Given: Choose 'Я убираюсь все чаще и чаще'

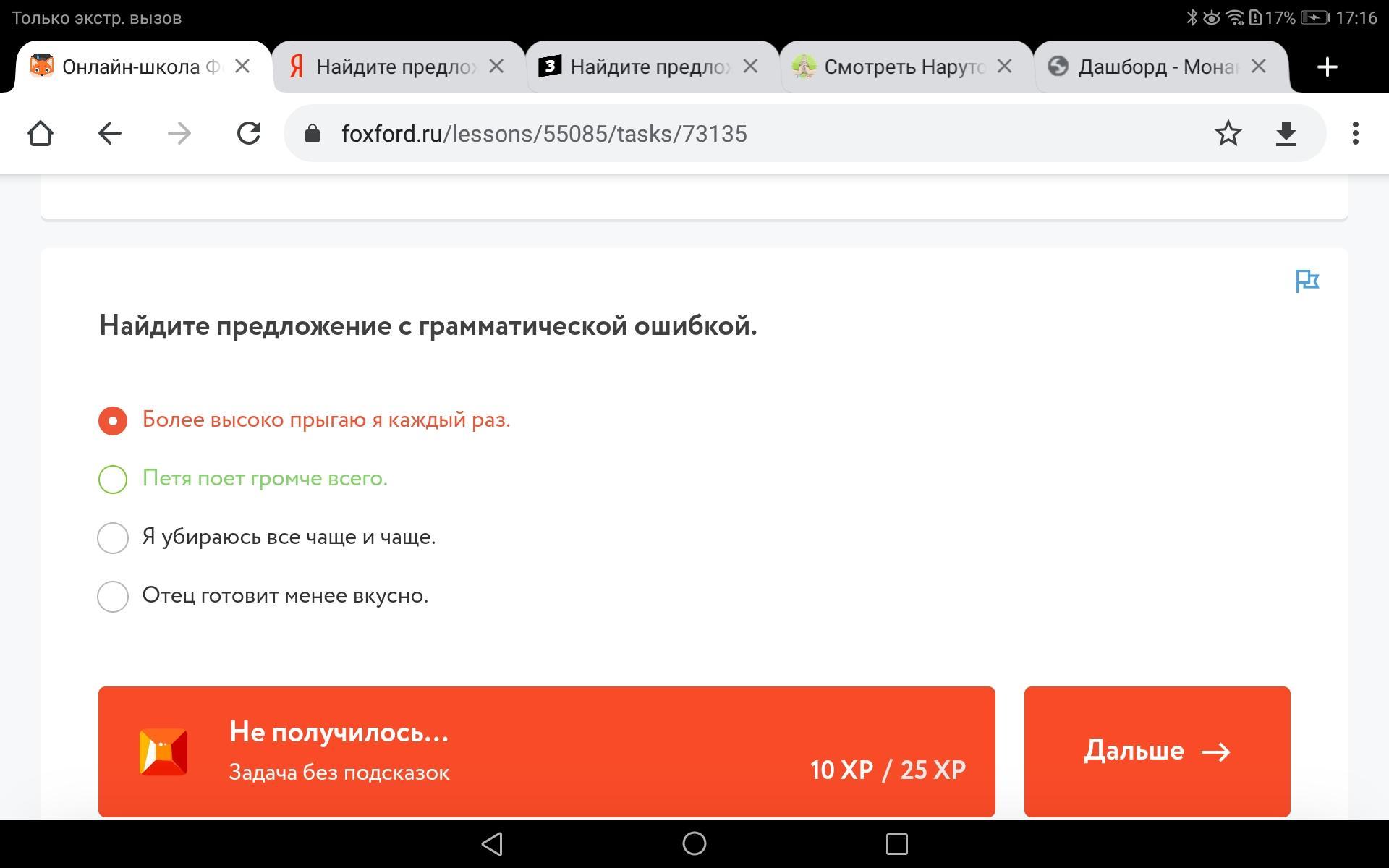Looking at the screenshot, I should pyautogui.click(x=266, y=537).
